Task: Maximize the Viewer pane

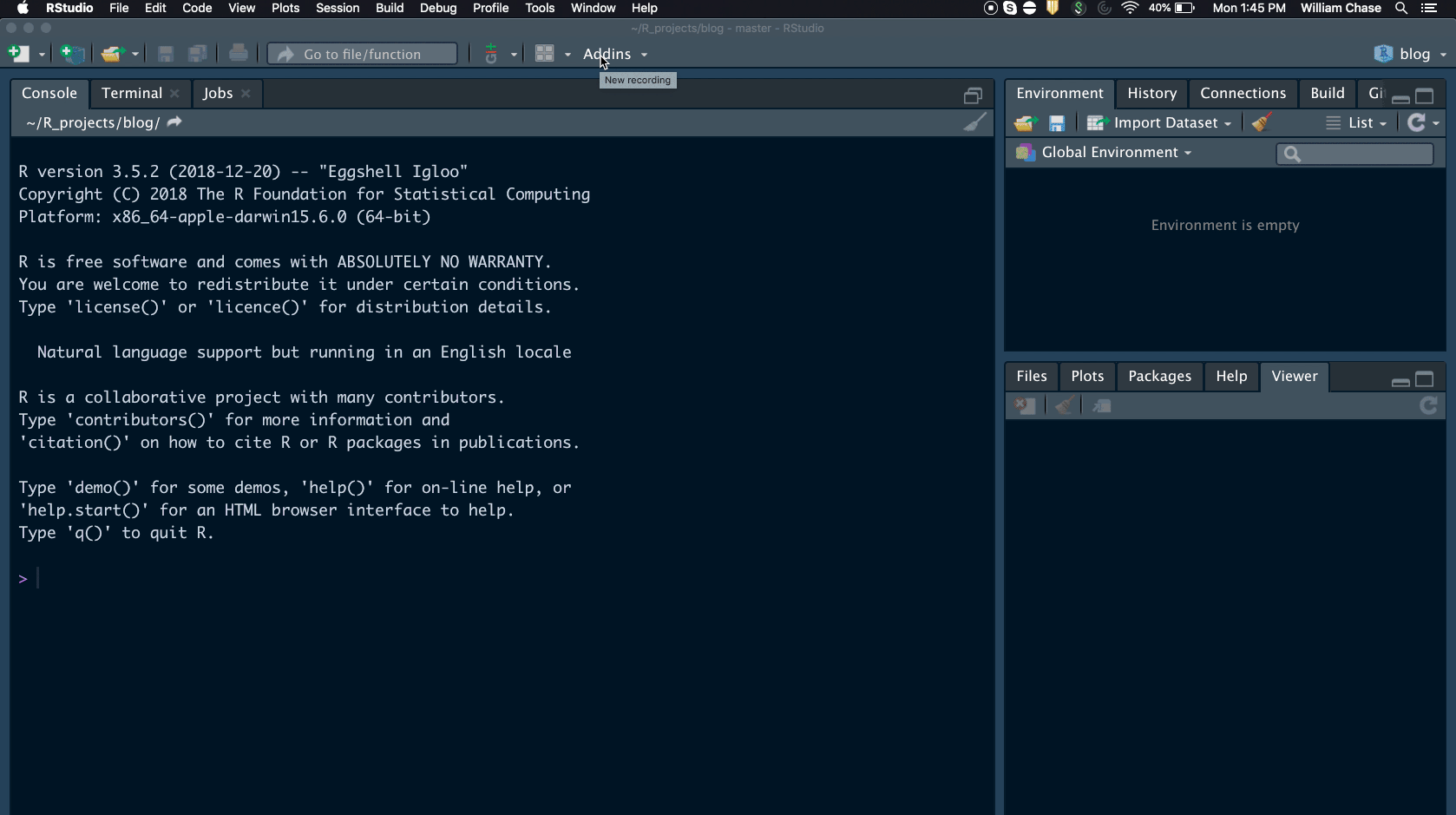Action: [x=1425, y=379]
